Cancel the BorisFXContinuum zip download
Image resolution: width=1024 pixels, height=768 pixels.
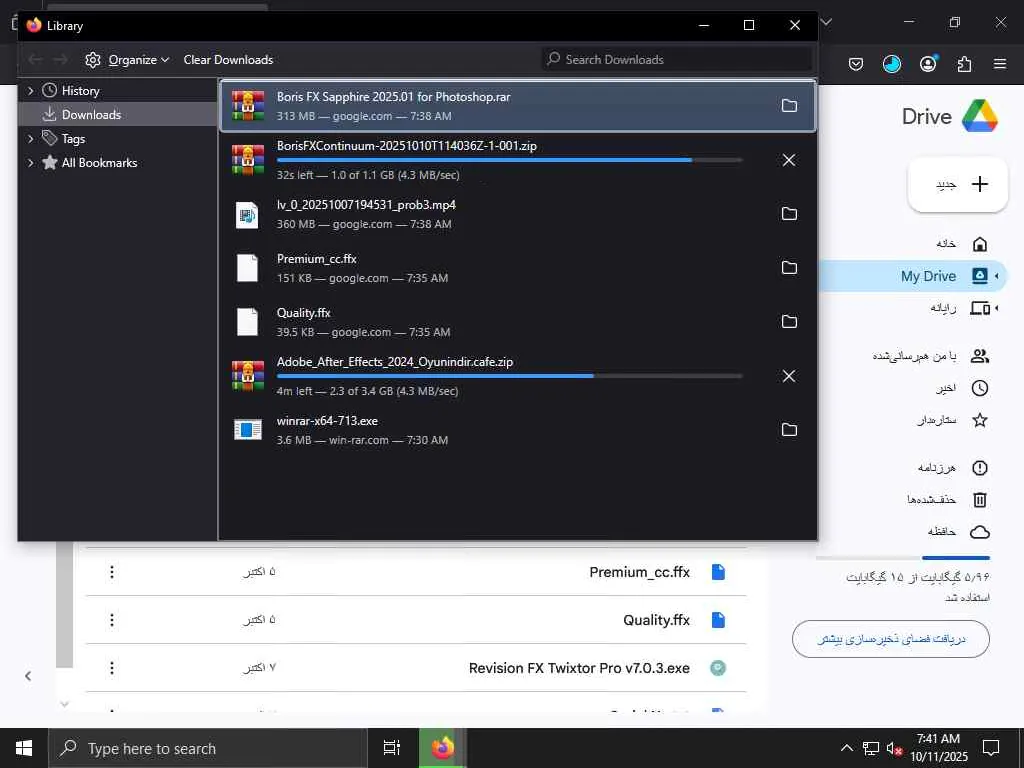pos(789,160)
